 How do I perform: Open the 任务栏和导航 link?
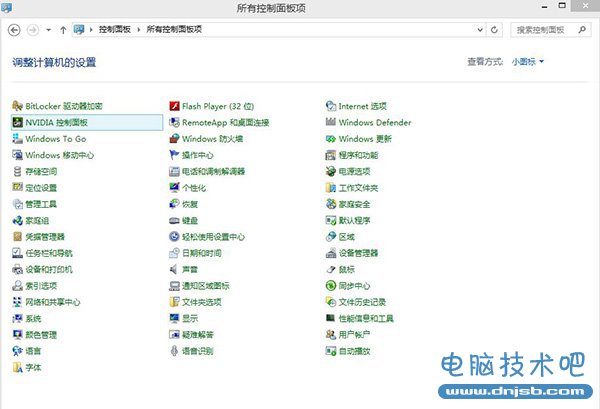coord(49,253)
